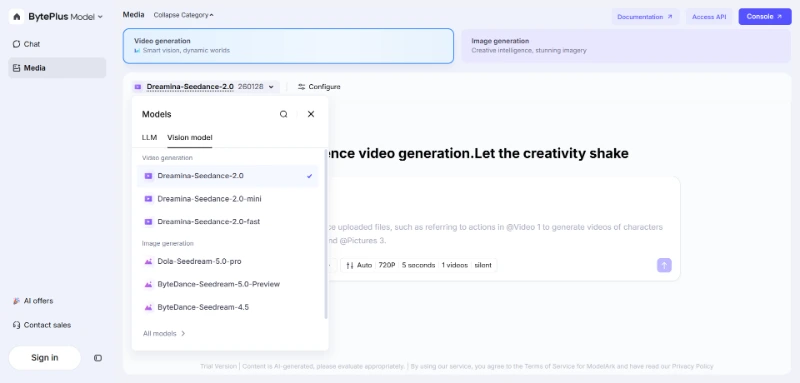Viewport: 800px width, 383px height.
Task: Open the Documentation link
Action: pyautogui.click(x=645, y=17)
